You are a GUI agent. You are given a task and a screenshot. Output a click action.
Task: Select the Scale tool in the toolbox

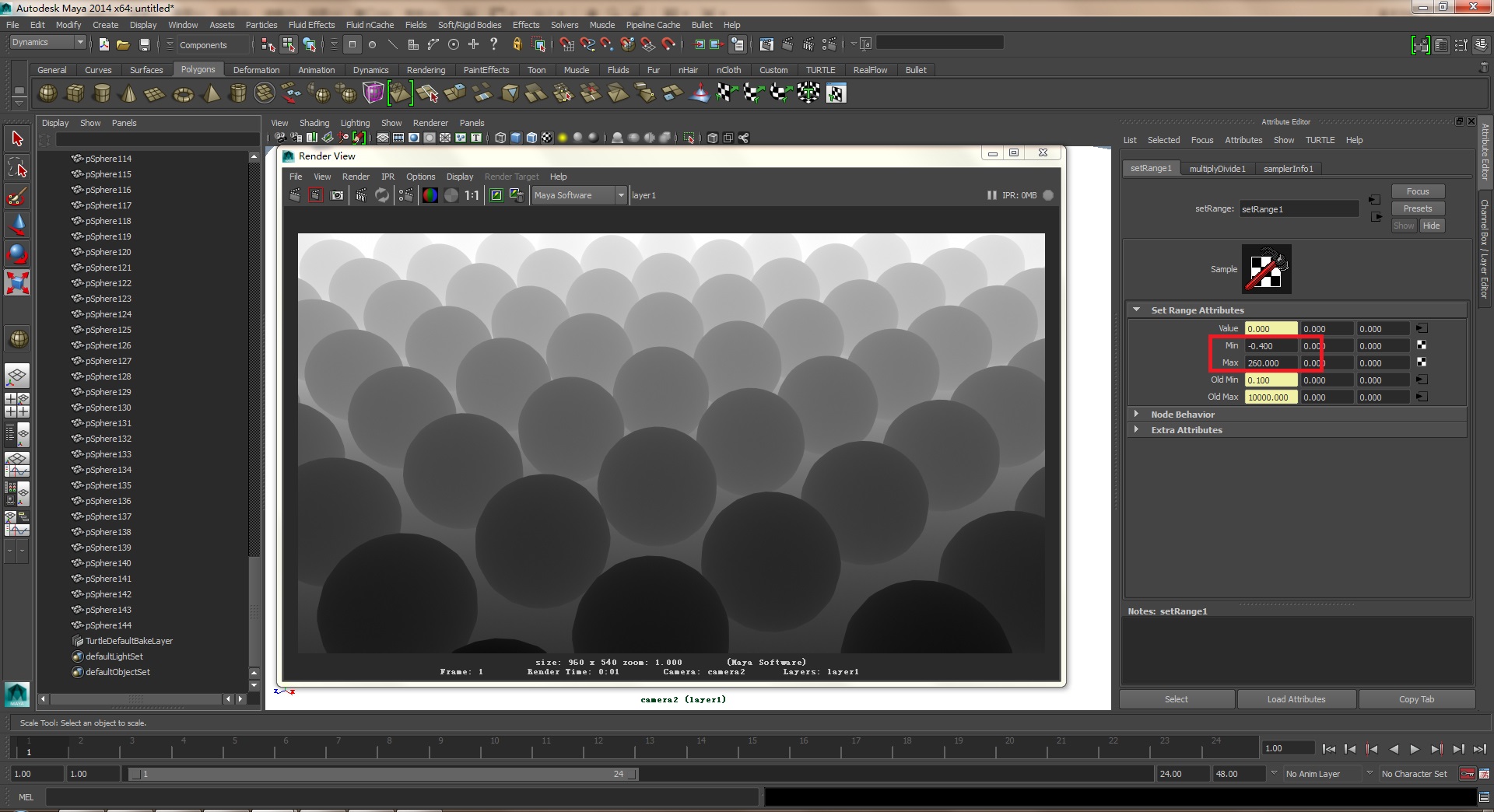coord(17,282)
